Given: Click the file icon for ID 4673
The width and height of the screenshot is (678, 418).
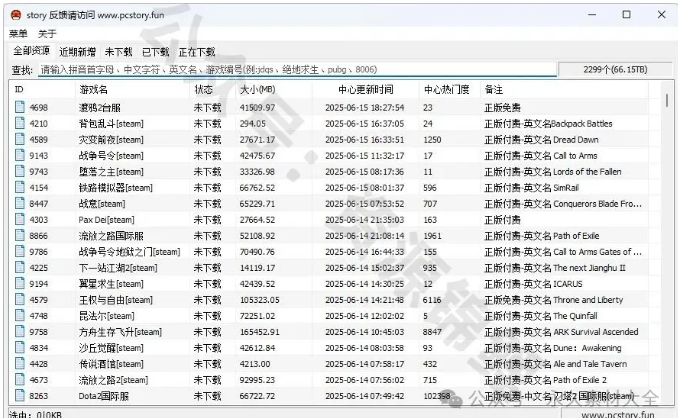Looking at the screenshot, I should (x=20, y=379).
